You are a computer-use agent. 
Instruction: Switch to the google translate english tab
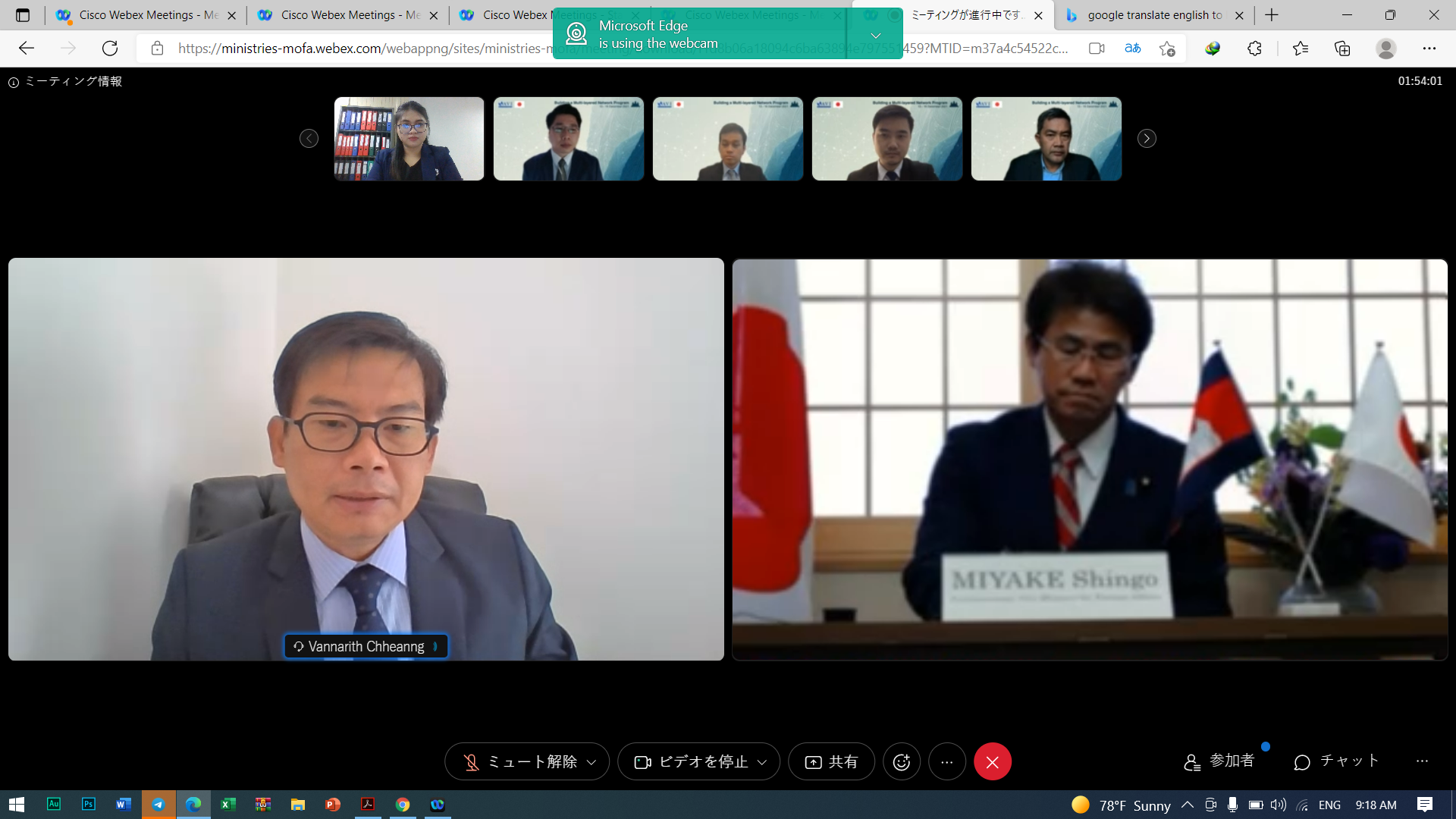1153,15
